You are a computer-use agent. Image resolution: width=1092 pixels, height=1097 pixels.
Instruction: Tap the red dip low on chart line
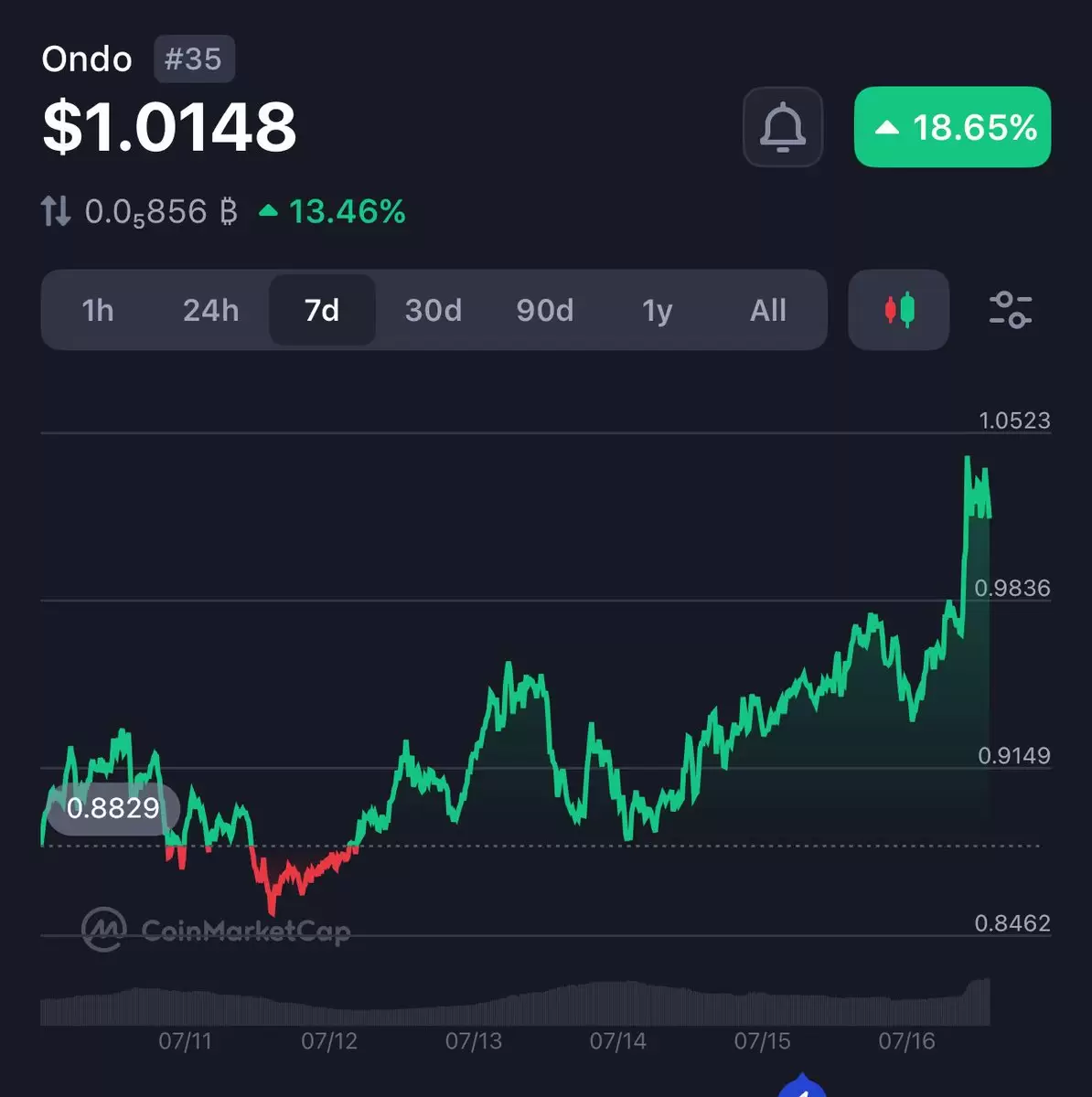coord(272,911)
